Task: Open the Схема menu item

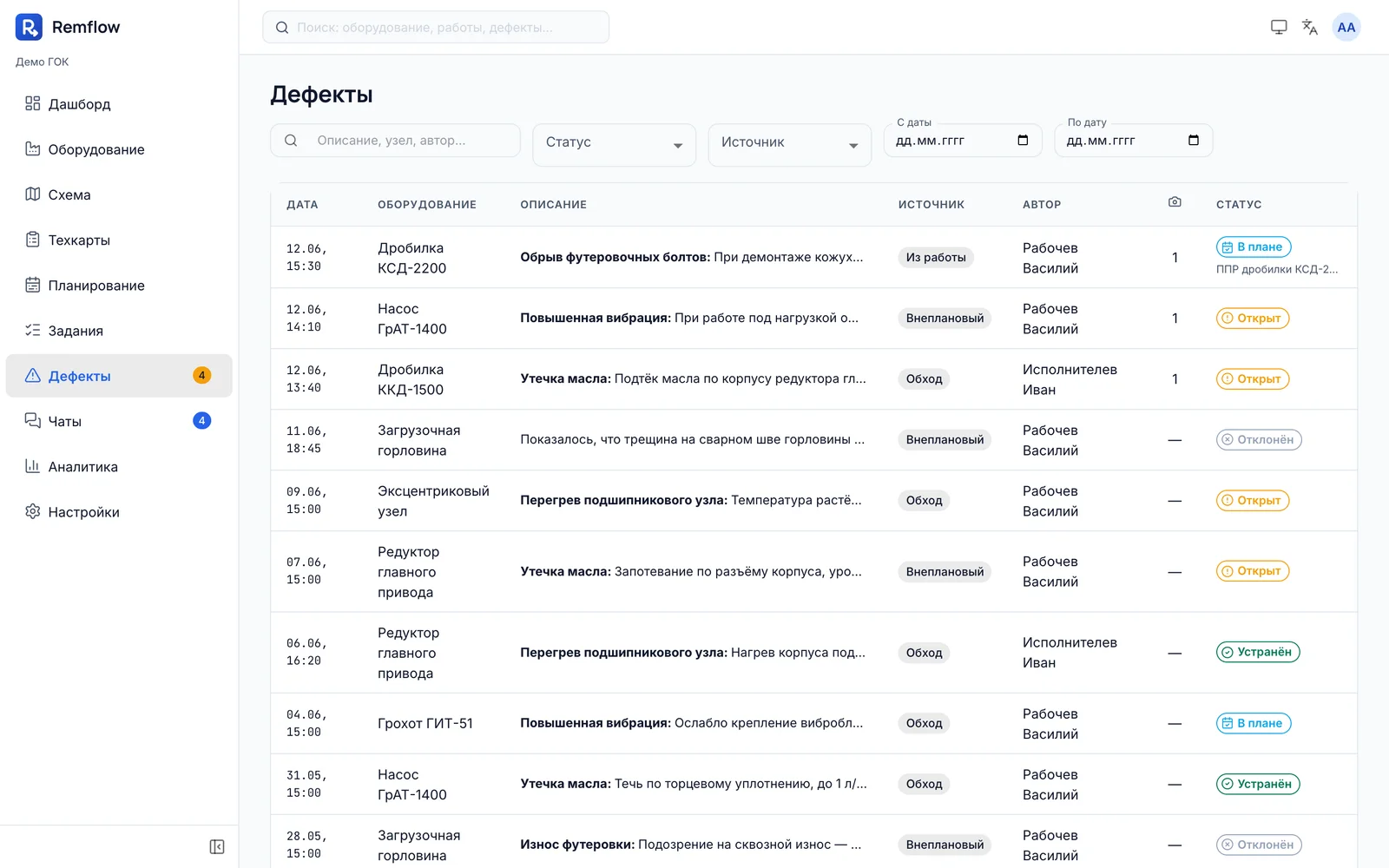Action: coord(119,194)
